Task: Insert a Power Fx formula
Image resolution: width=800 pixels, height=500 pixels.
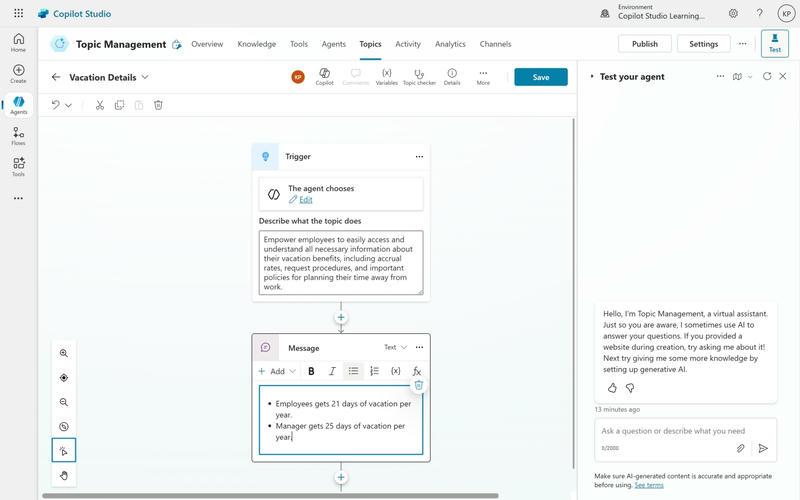Action: coord(417,371)
